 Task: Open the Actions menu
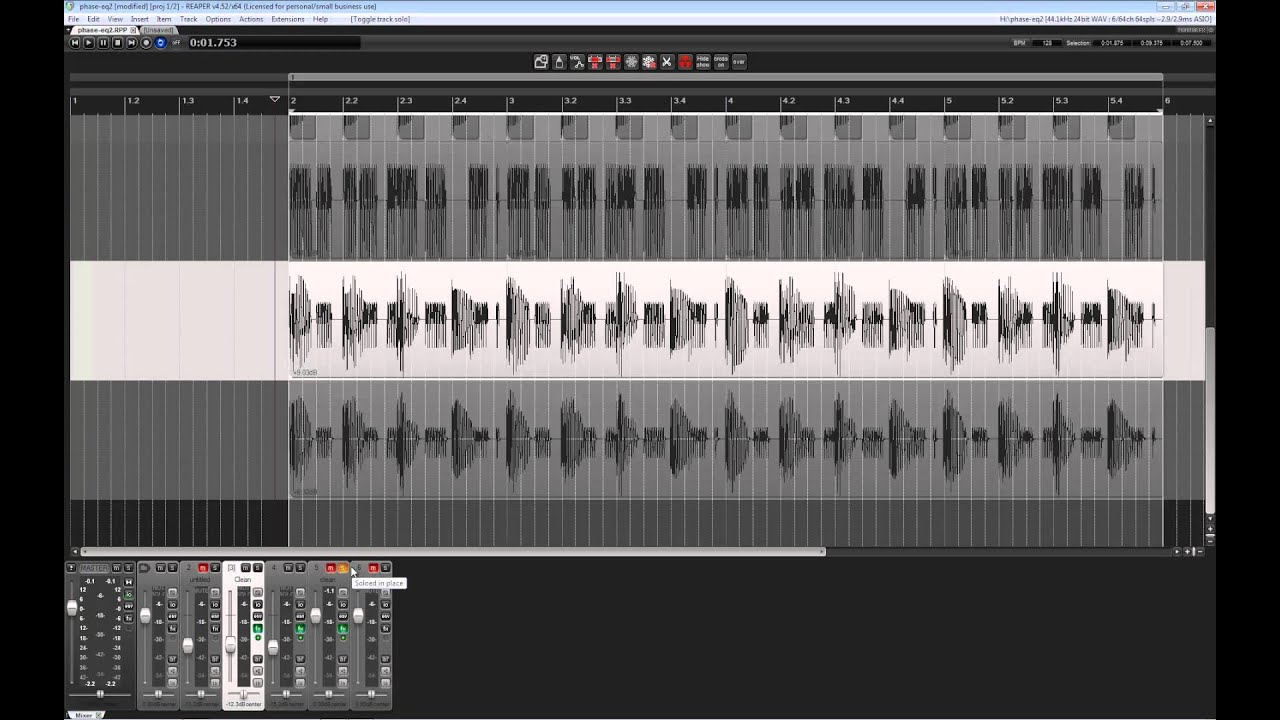(251, 19)
